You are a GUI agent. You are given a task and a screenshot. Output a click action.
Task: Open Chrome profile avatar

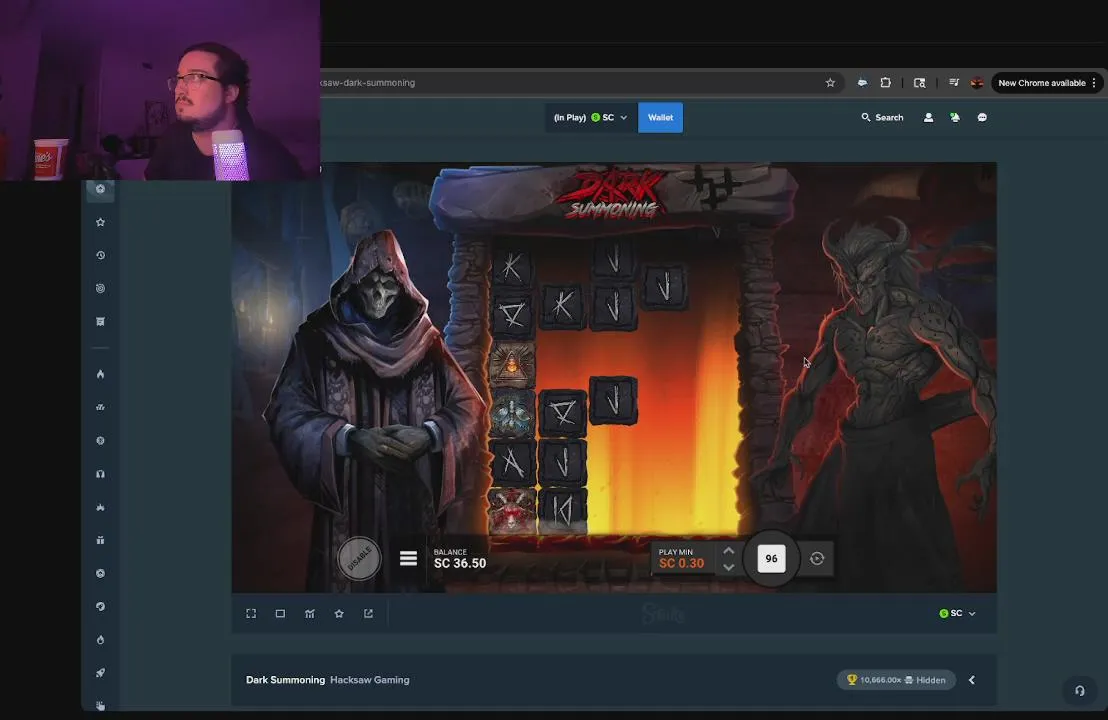(977, 83)
